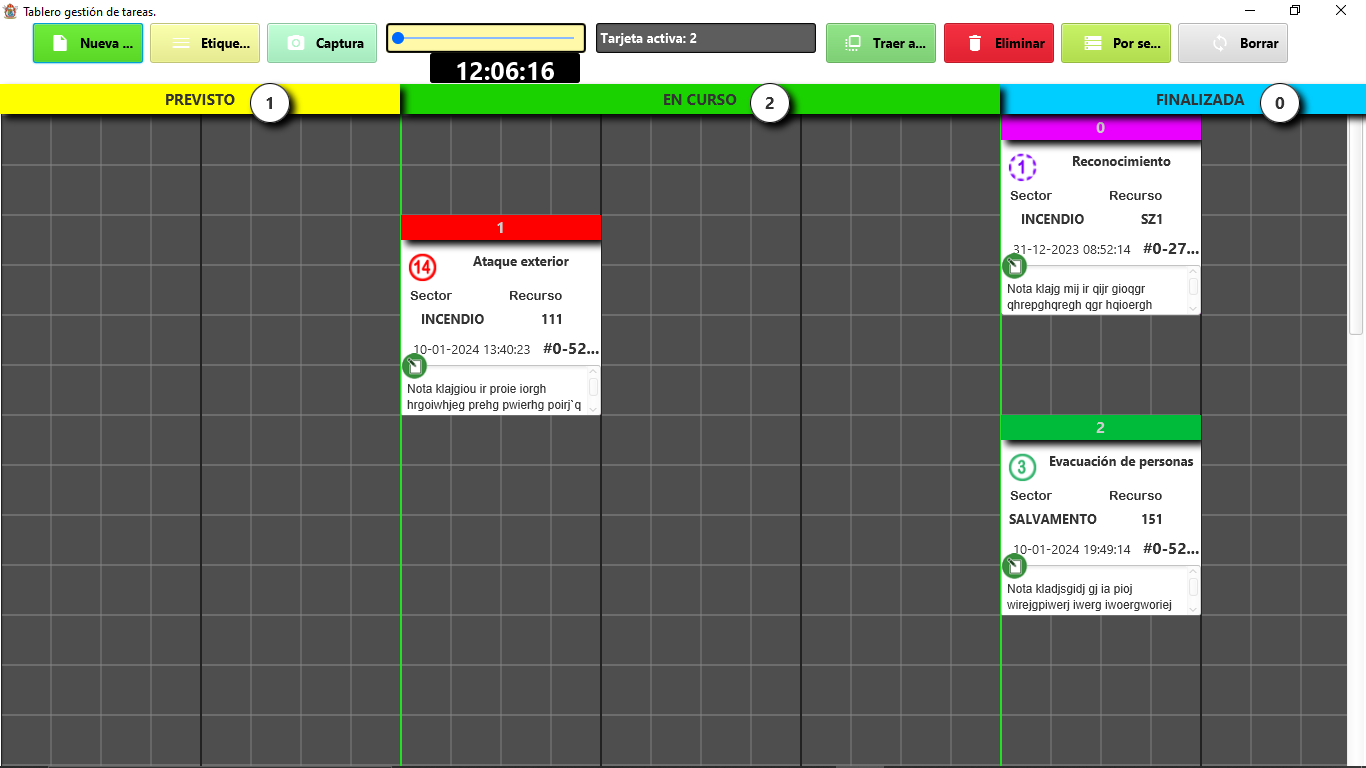The height and width of the screenshot is (768, 1366).
Task: Click the #0-52... code on Ataque exterior card
Action: [x=571, y=349]
